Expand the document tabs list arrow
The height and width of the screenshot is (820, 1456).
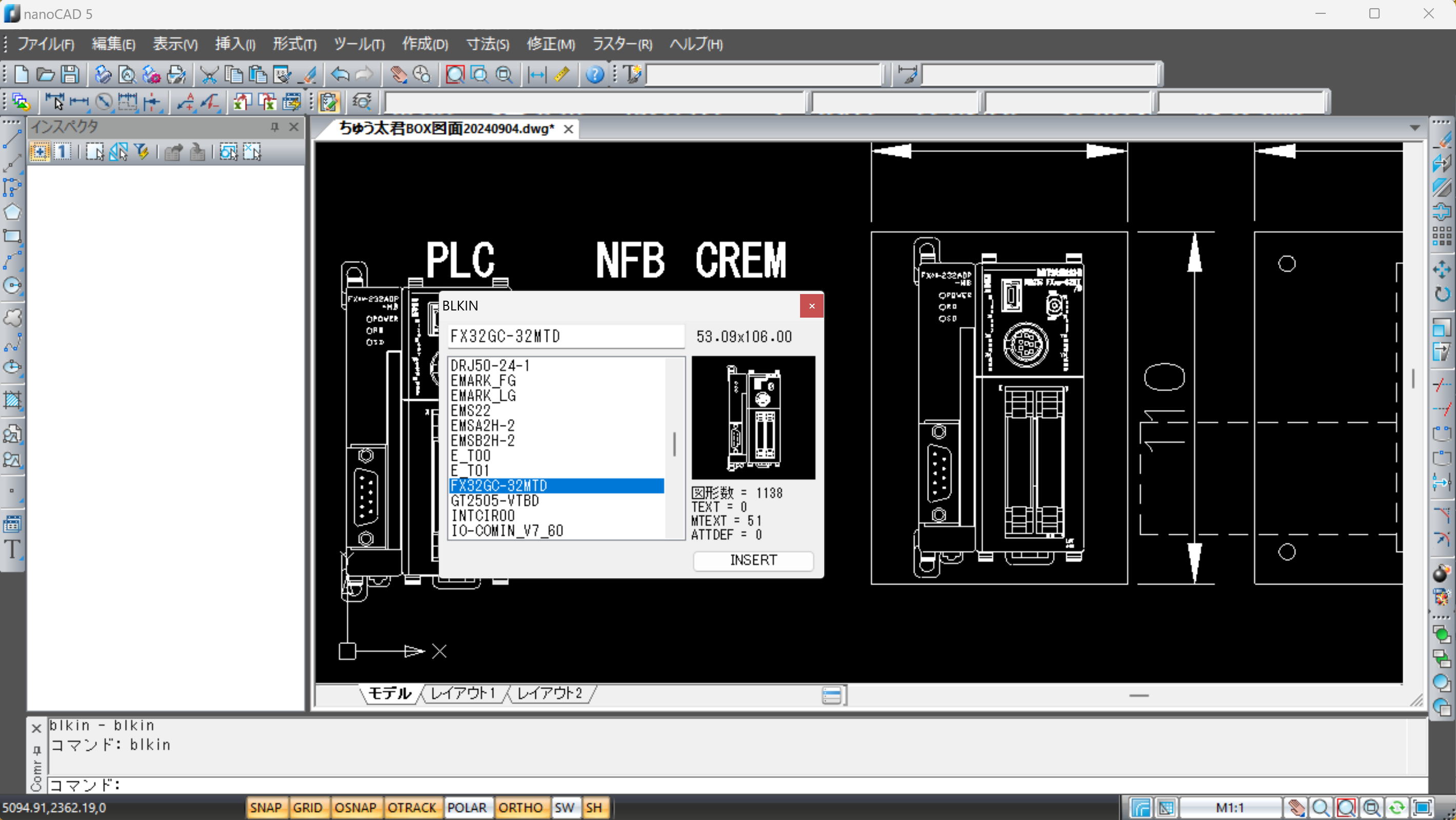click(1415, 128)
